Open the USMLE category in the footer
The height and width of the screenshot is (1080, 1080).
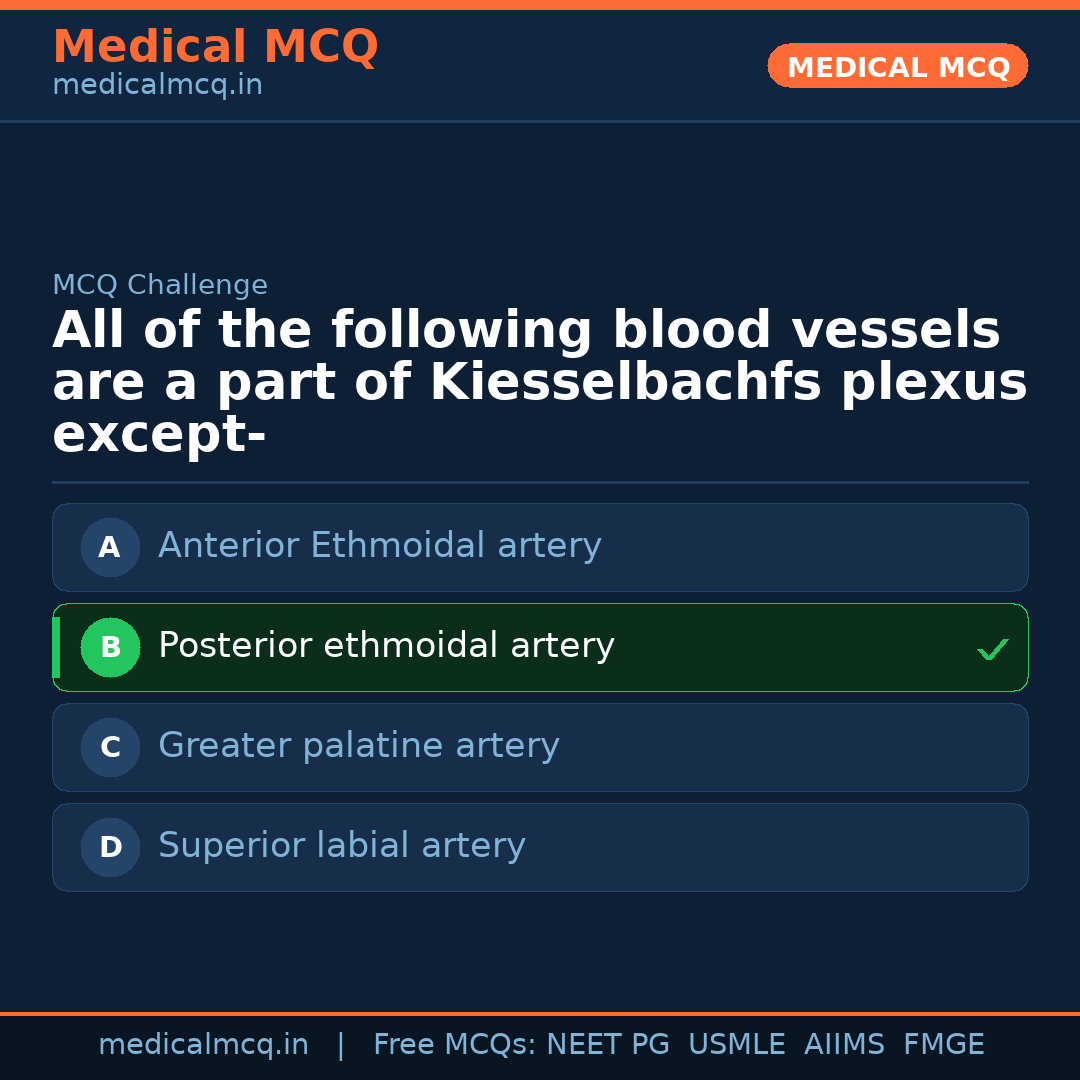(737, 1044)
